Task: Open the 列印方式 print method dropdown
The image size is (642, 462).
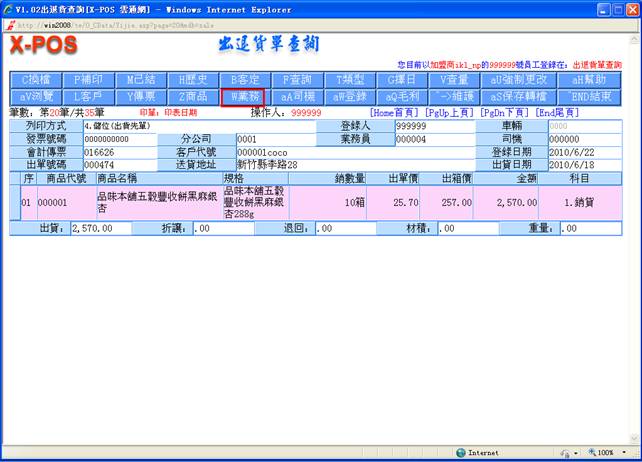Action: pos(140,127)
